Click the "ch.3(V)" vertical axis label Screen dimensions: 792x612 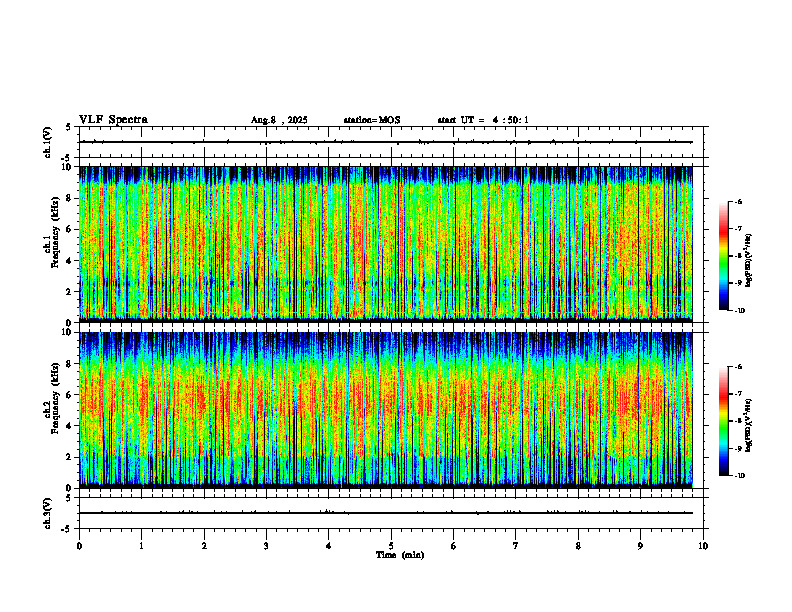[48, 514]
